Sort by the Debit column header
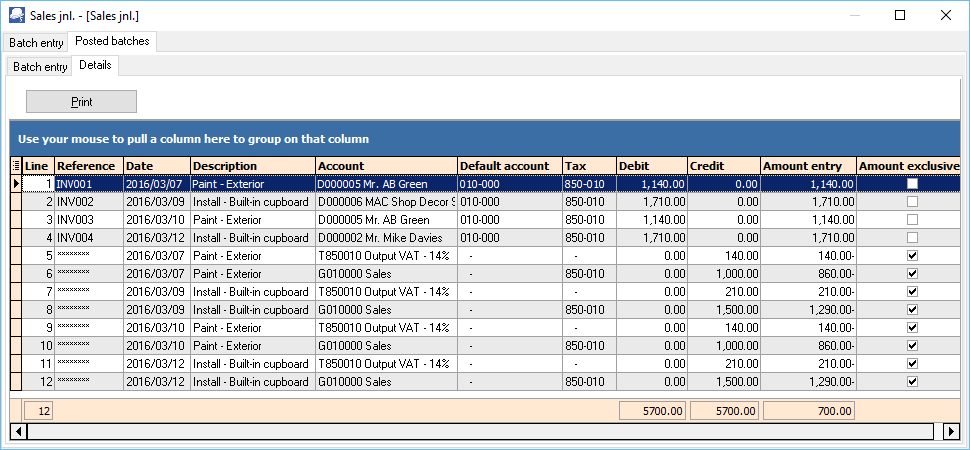The height and width of the screenshot is (450, 970). (x=650, y=166)
